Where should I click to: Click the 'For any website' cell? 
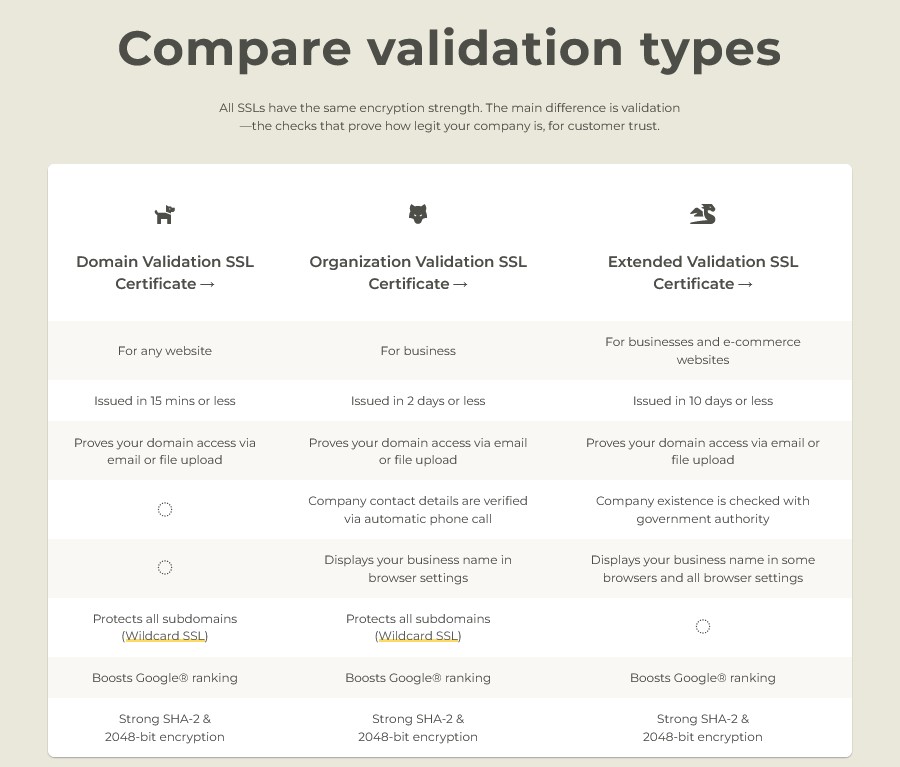click(x=165, y=351)
